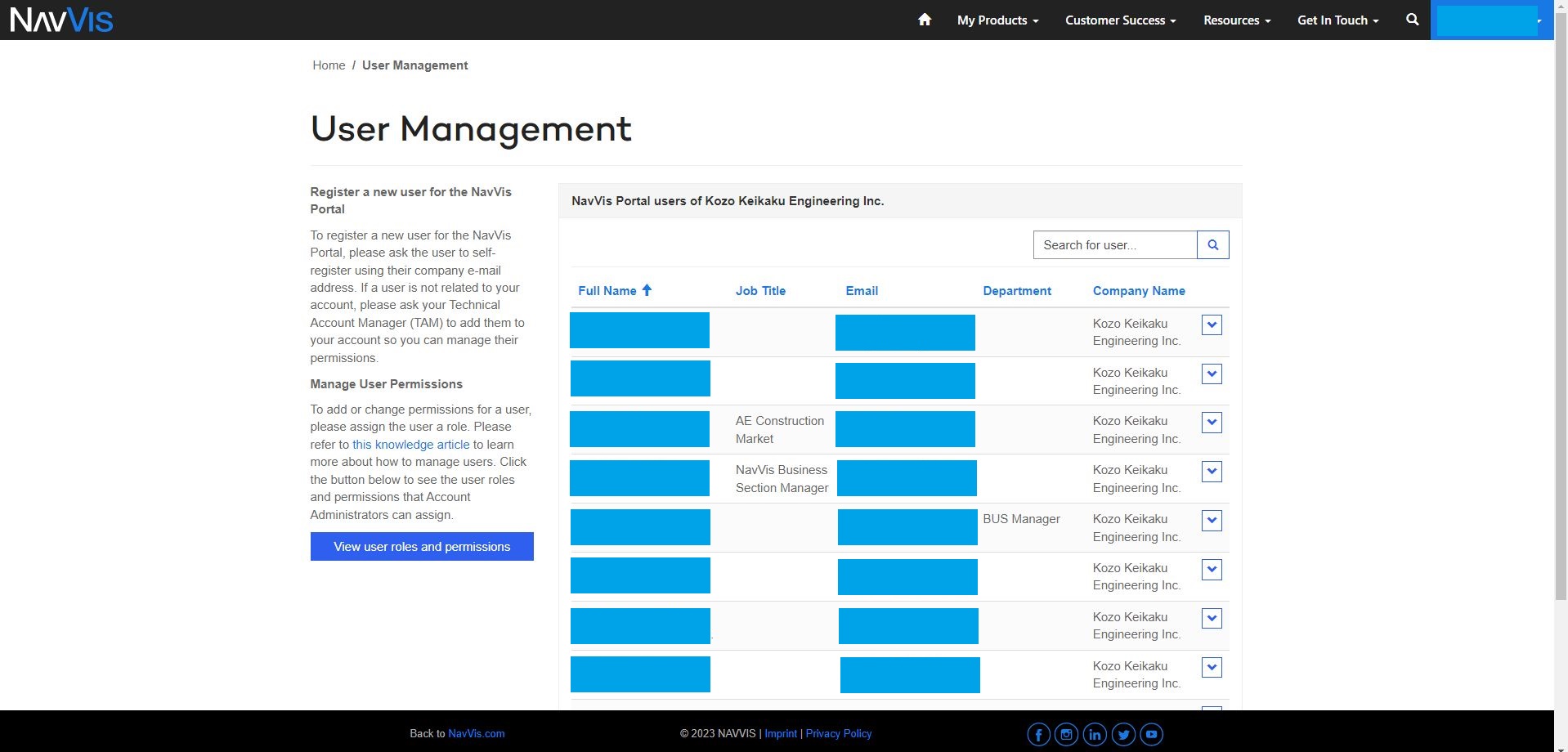Open NavVis Twitter icon in footer
Screen dimensions: 1568x752
tap(1123, 734)
